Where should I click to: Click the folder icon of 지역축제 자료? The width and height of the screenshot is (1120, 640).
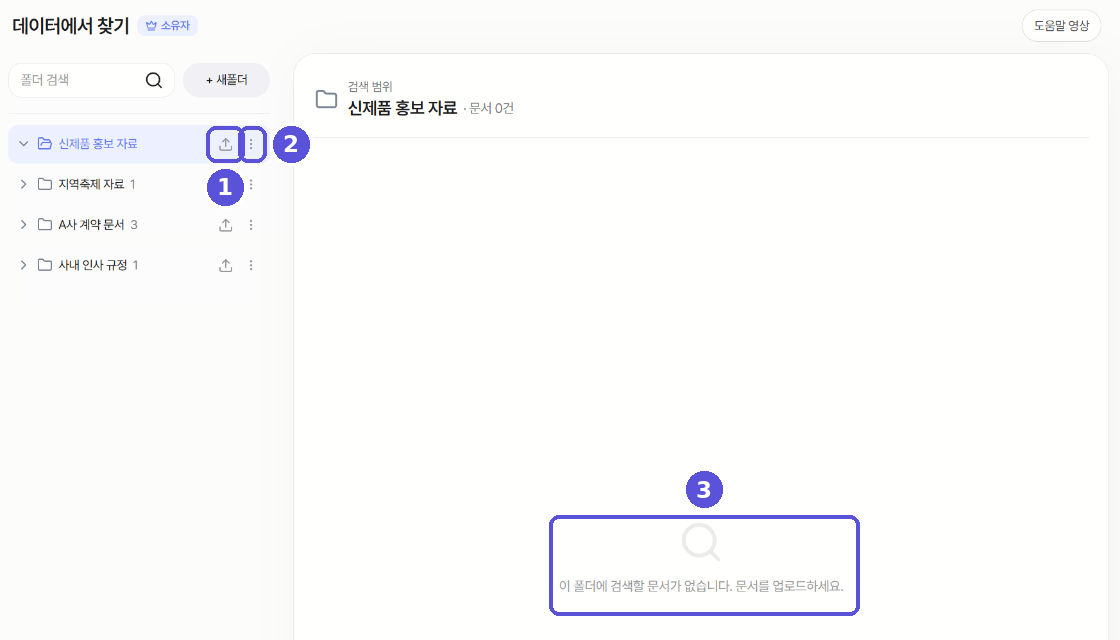pos(44,184)
